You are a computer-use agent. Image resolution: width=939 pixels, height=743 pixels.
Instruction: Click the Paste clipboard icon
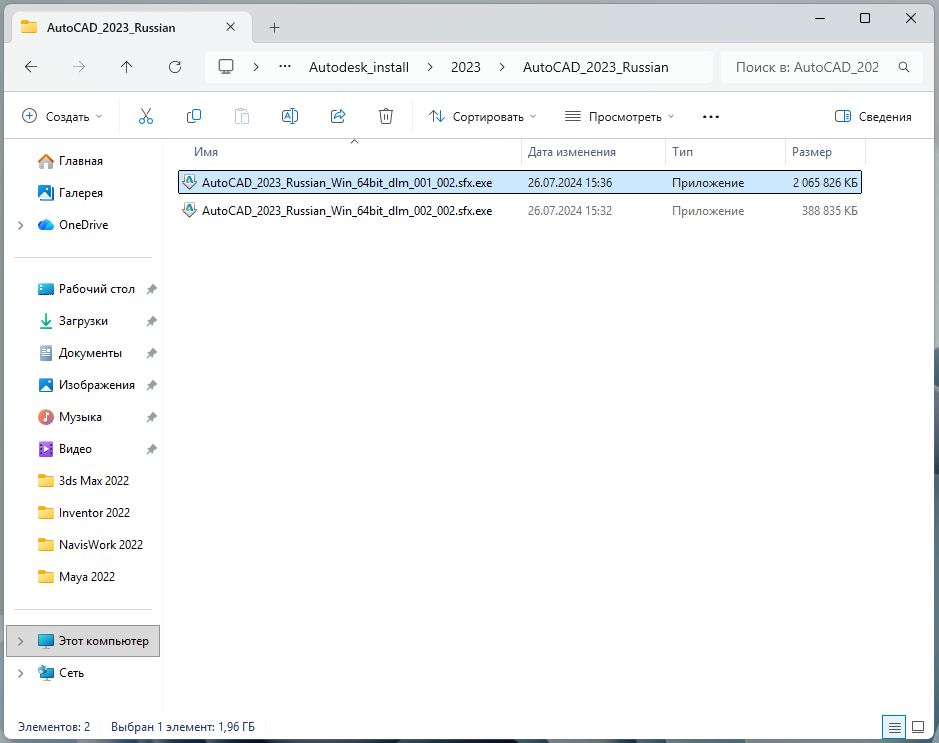pos(242,116)
